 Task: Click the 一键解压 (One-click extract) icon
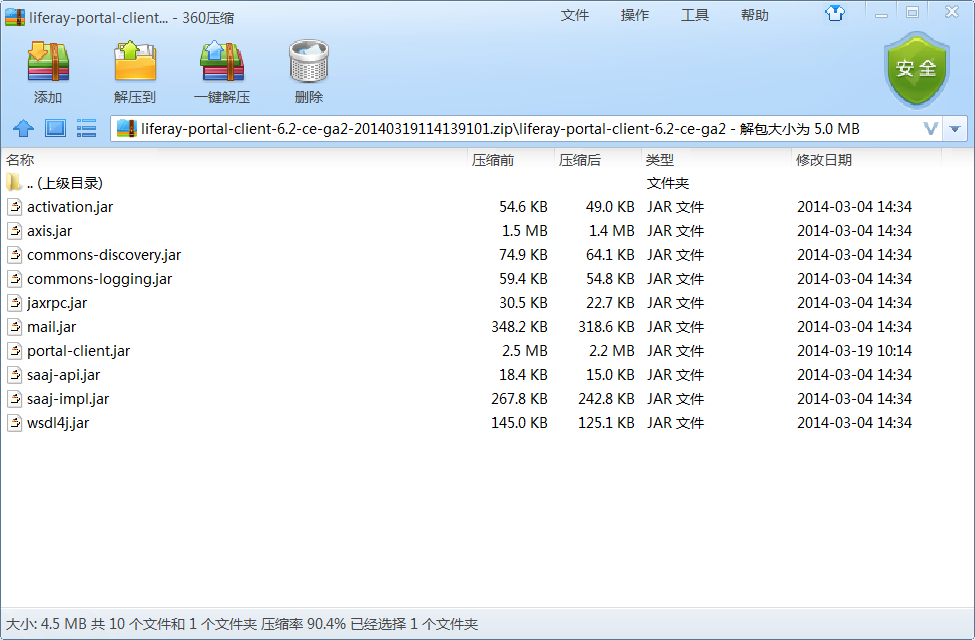222,61
